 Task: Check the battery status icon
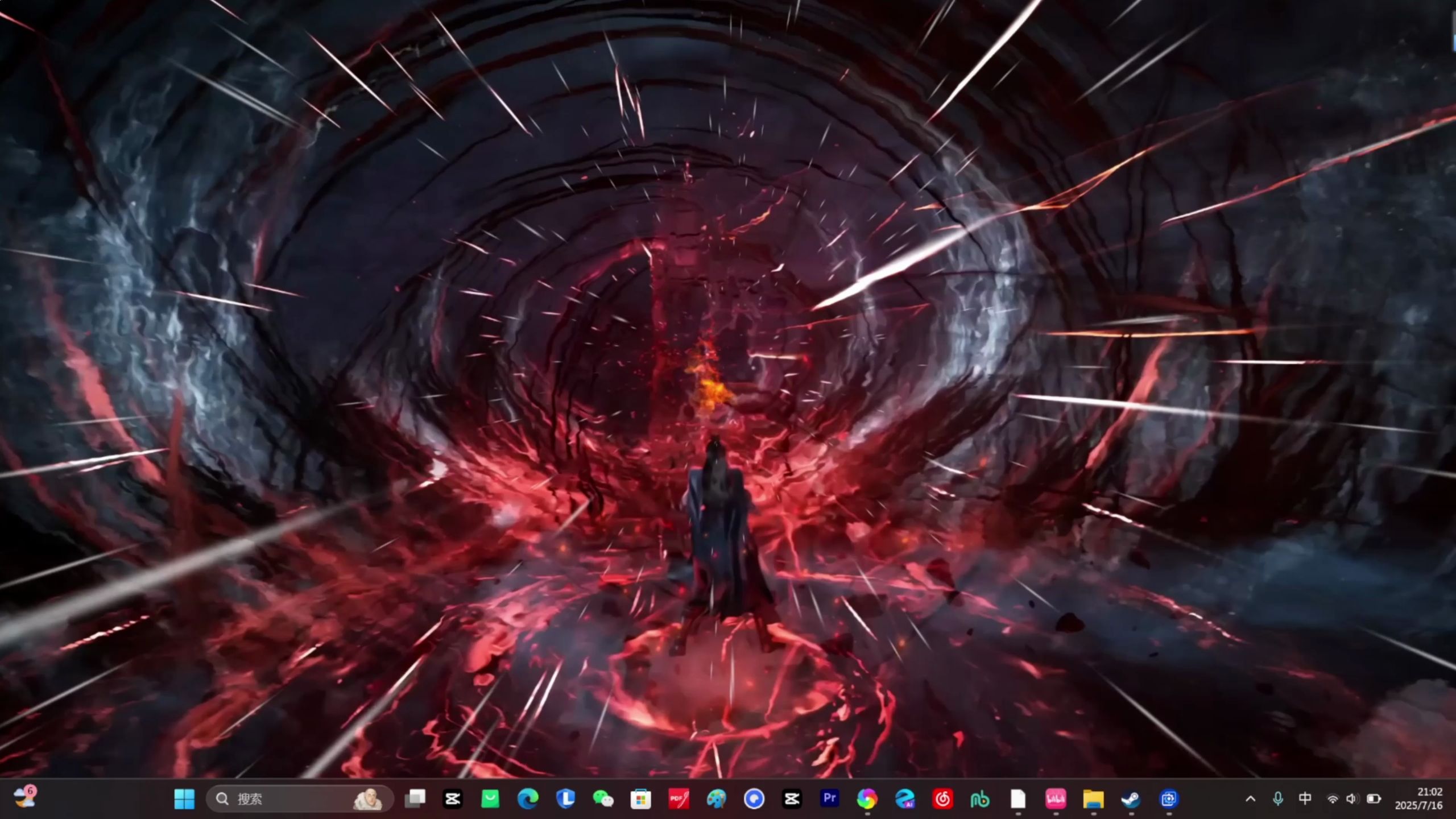pos(1374,799)
